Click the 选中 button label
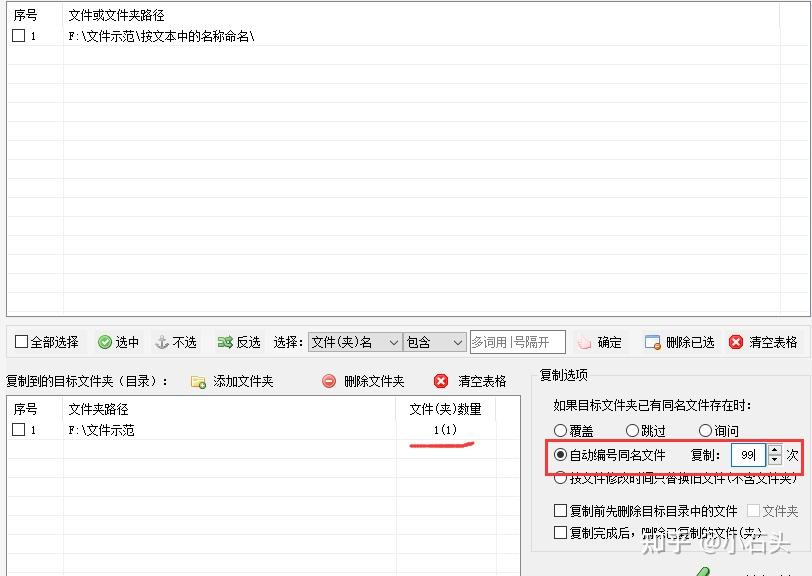The height and width of the screenshot is (576, 812). click(127, 342)
